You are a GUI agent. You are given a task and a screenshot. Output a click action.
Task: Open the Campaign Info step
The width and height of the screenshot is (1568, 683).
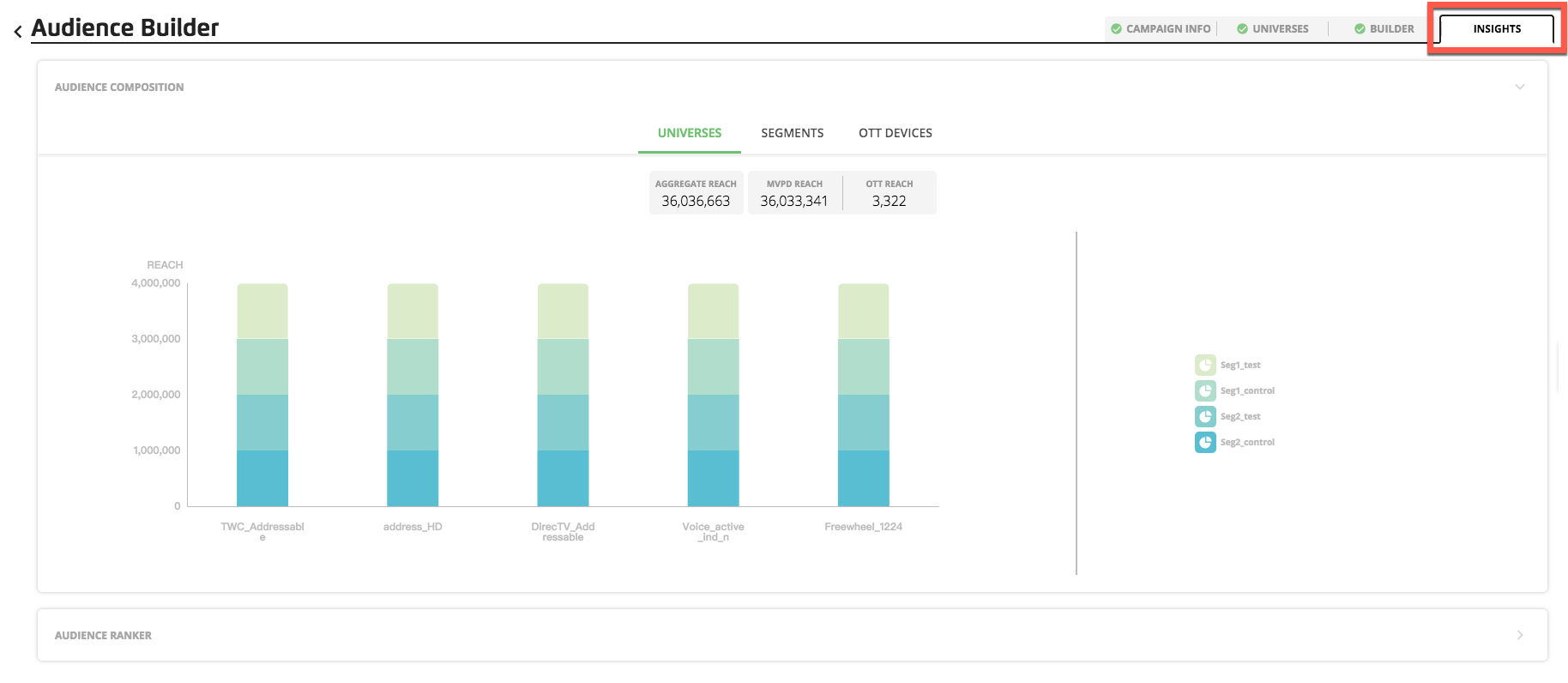coord(1161,28)
